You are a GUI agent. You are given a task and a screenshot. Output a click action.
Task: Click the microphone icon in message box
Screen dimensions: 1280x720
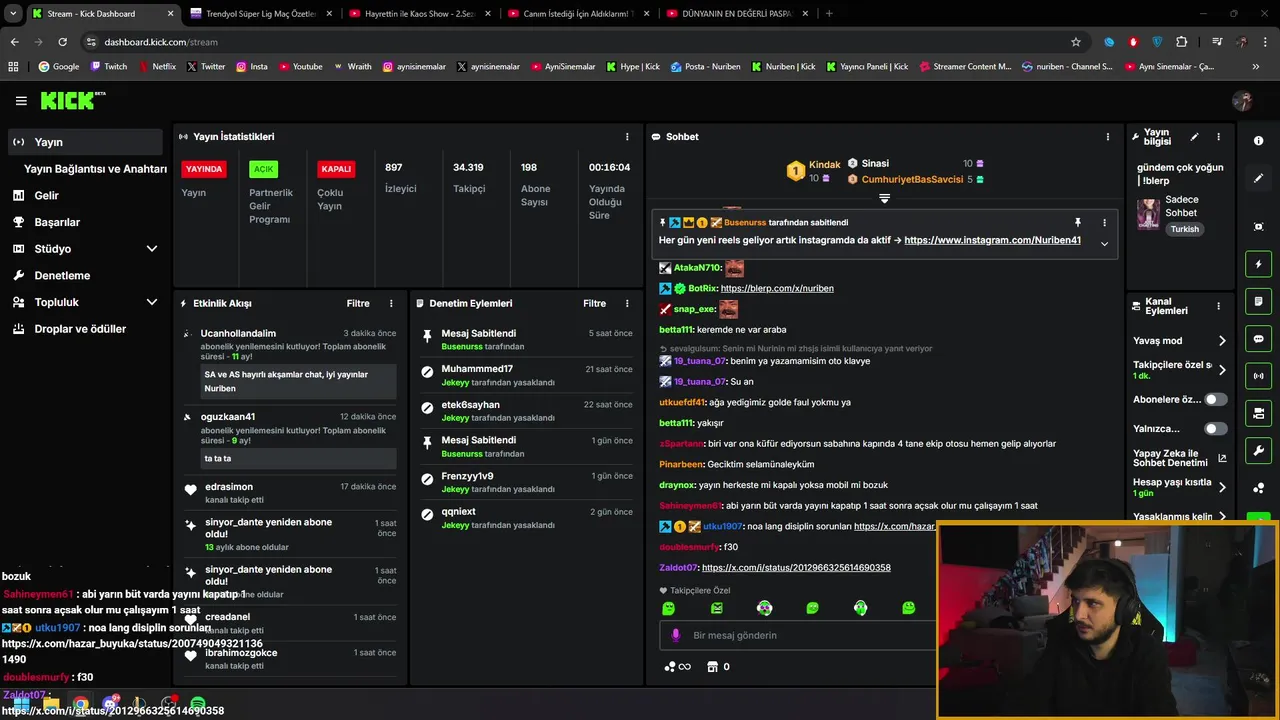click(676, 635)
